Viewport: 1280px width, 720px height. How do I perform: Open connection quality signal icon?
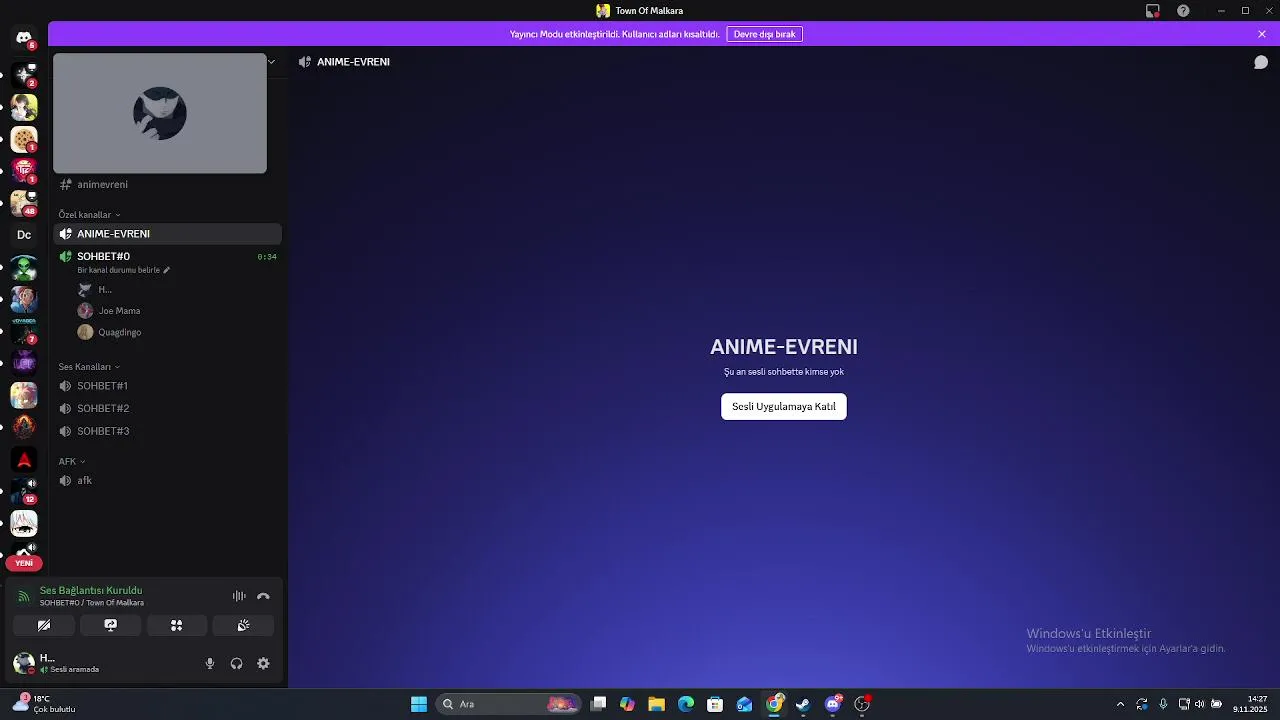pyautogui.click(x=24, y=596)
